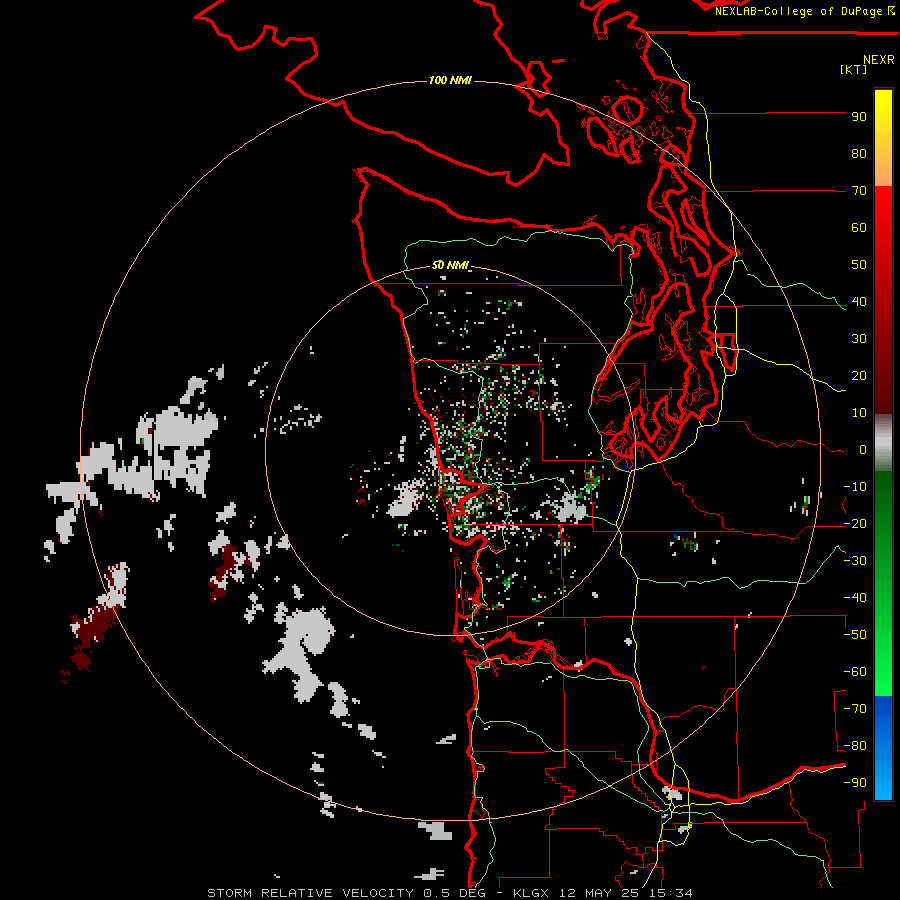900x900 pixels.
Task: Click the -90 value on velocity scale
Action: point(855,783)
